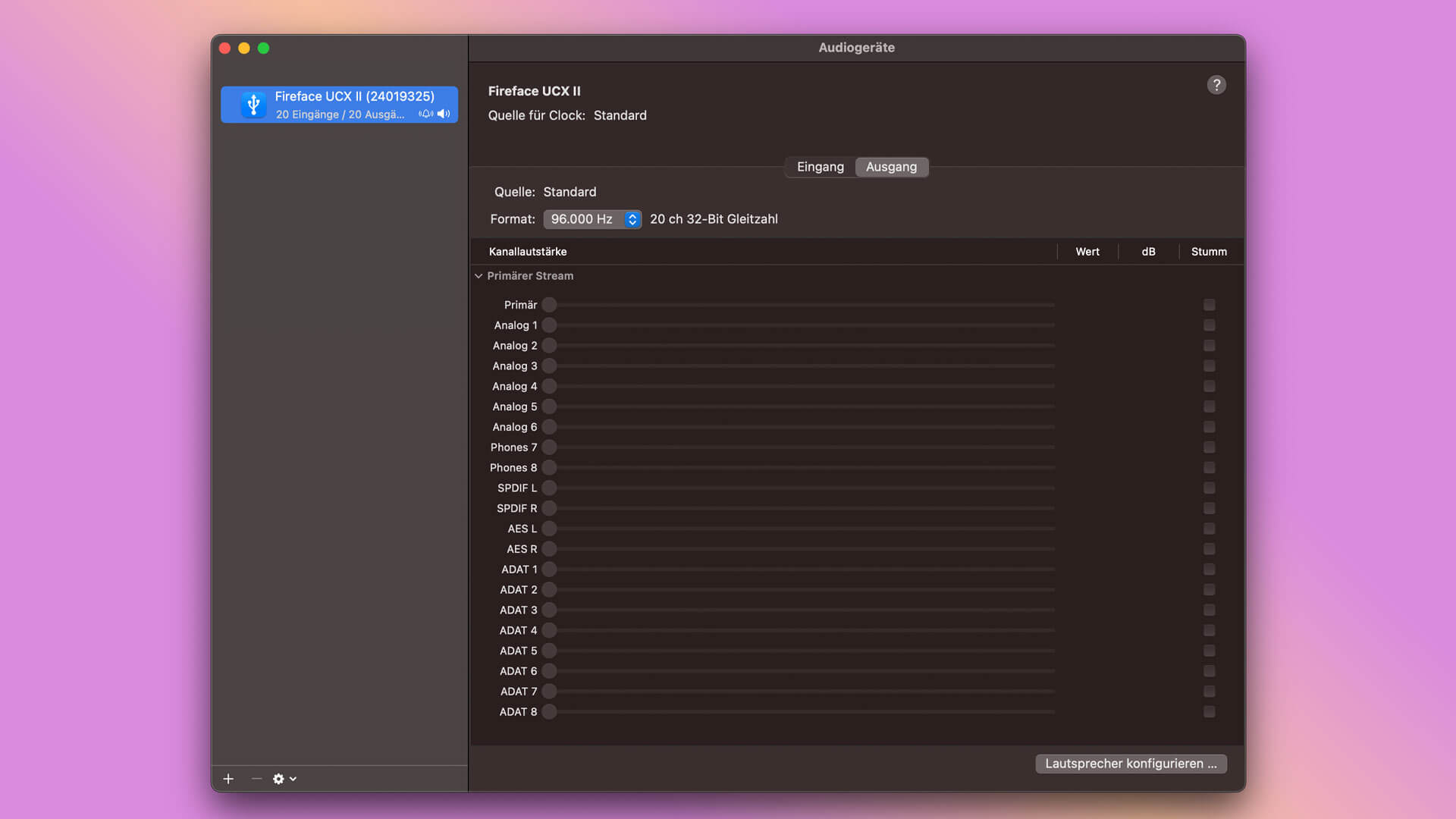Select Fireface UCX II device in sidebar
1456x819 pixels.
click(339, 105)
